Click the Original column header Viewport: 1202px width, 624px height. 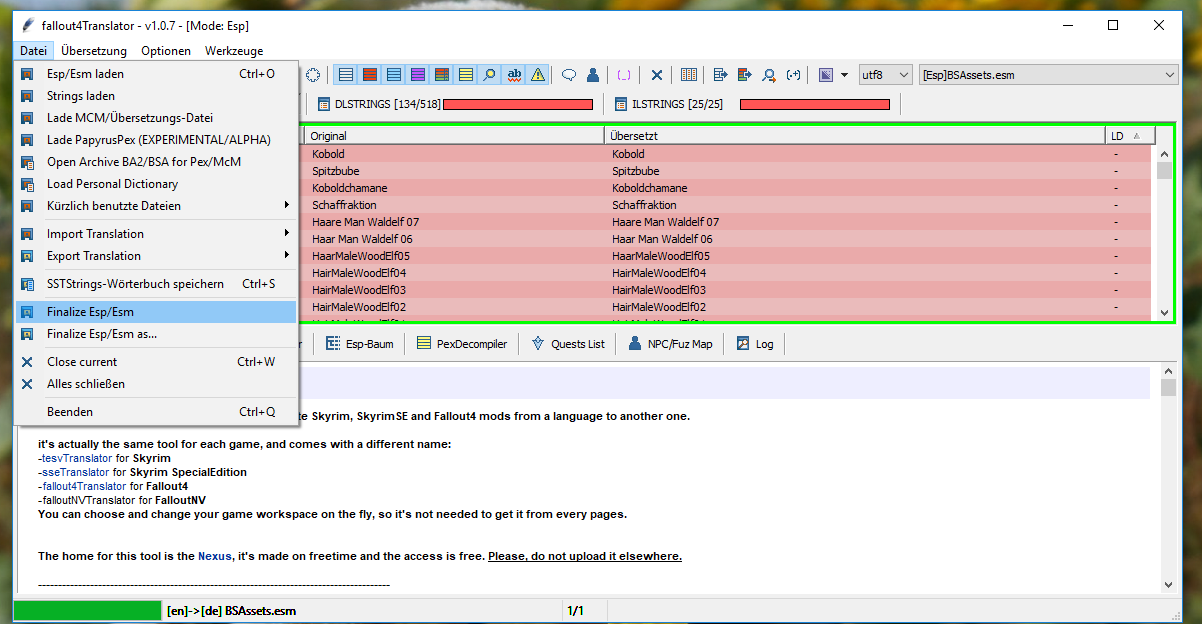(x=453, y=135)
